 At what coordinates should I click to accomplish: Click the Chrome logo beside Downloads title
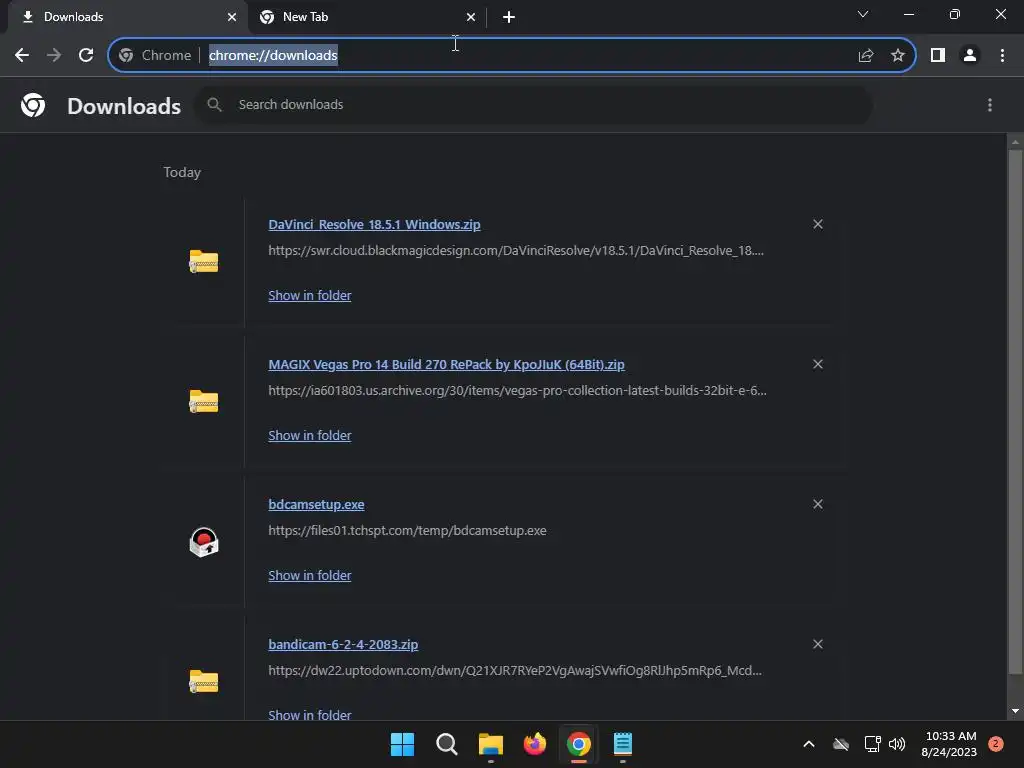pos(33,104)
